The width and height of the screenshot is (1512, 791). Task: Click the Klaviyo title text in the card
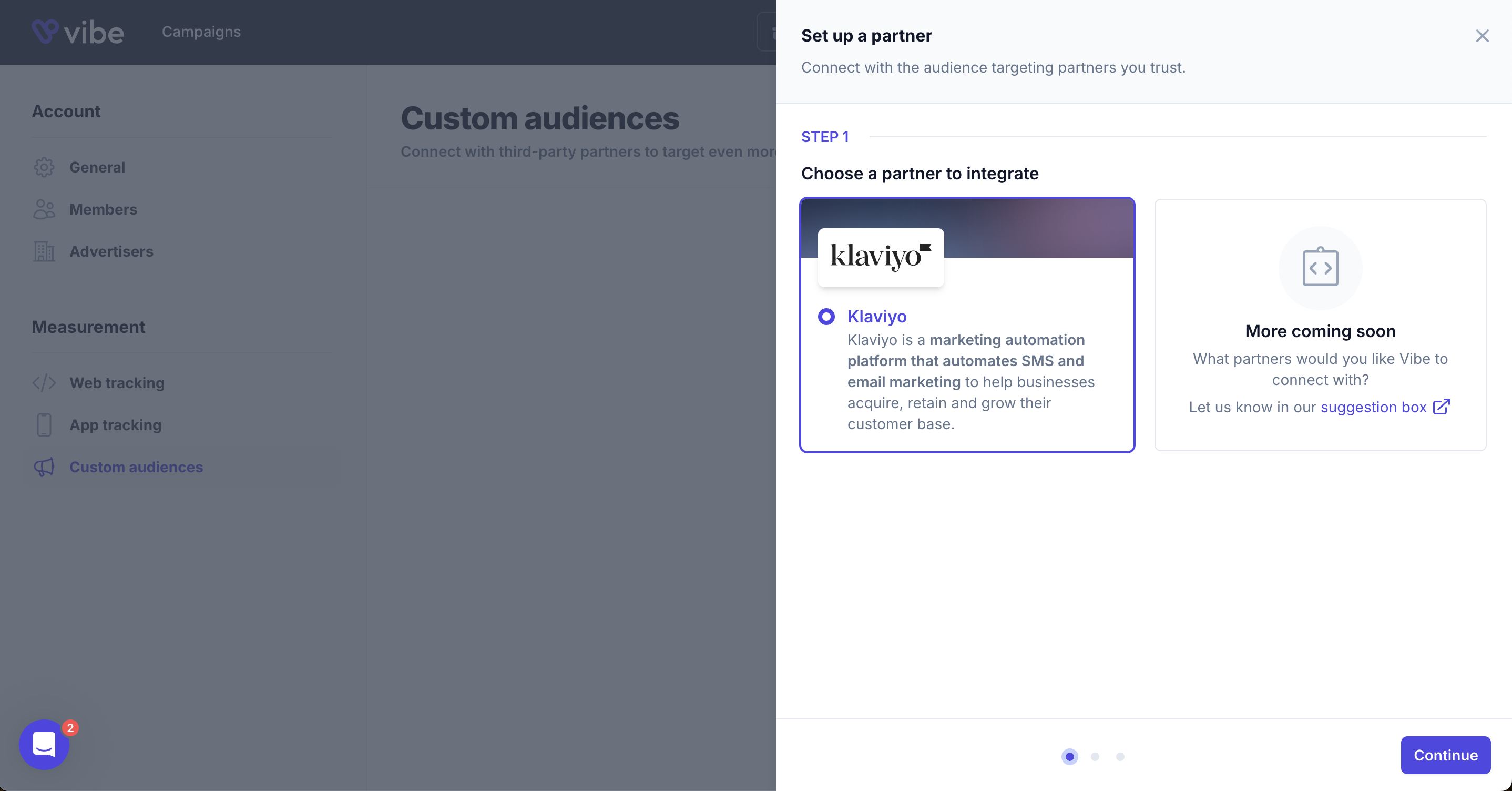tap(877, 317)
